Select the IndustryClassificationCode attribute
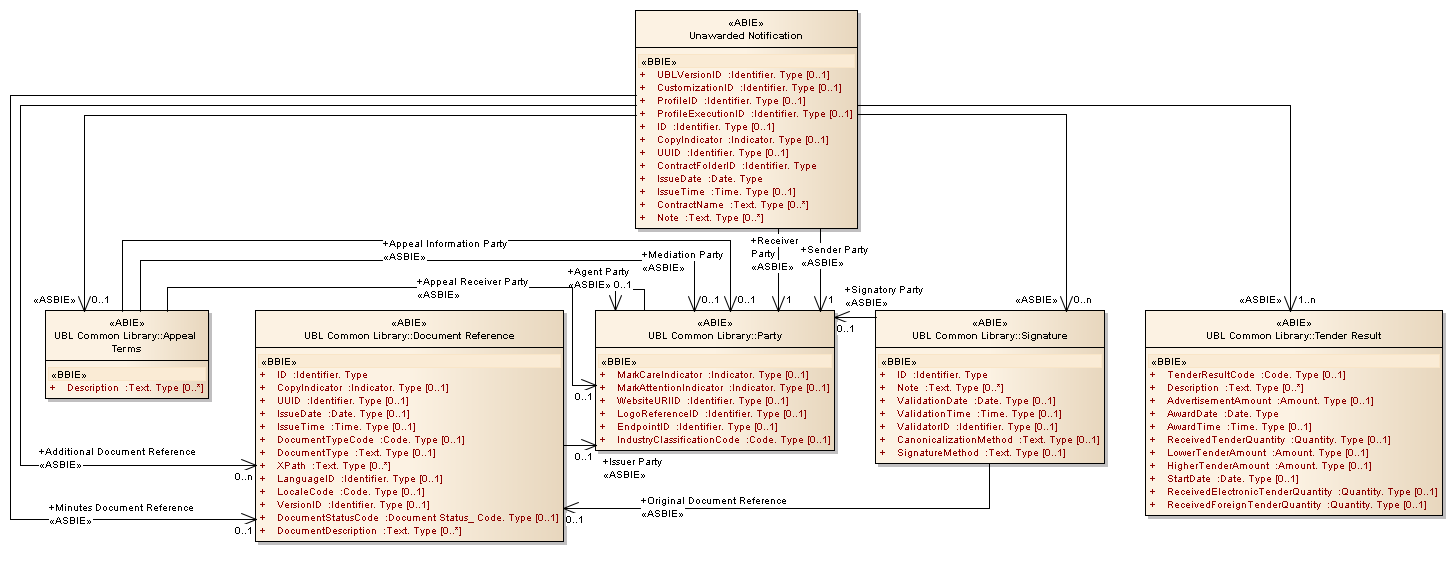The image size is (1453, 571). 723,440
